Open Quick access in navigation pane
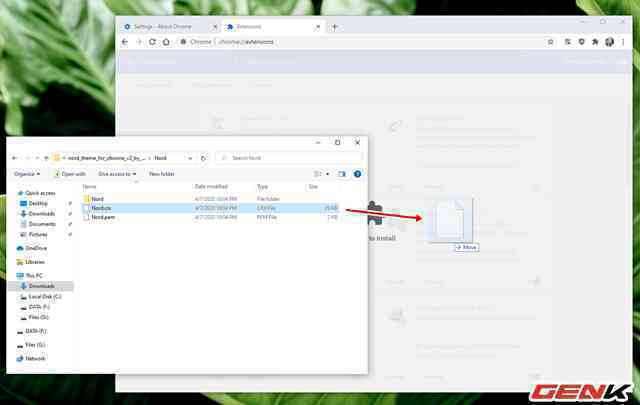The image size is (640, 405). coord(40,193)
